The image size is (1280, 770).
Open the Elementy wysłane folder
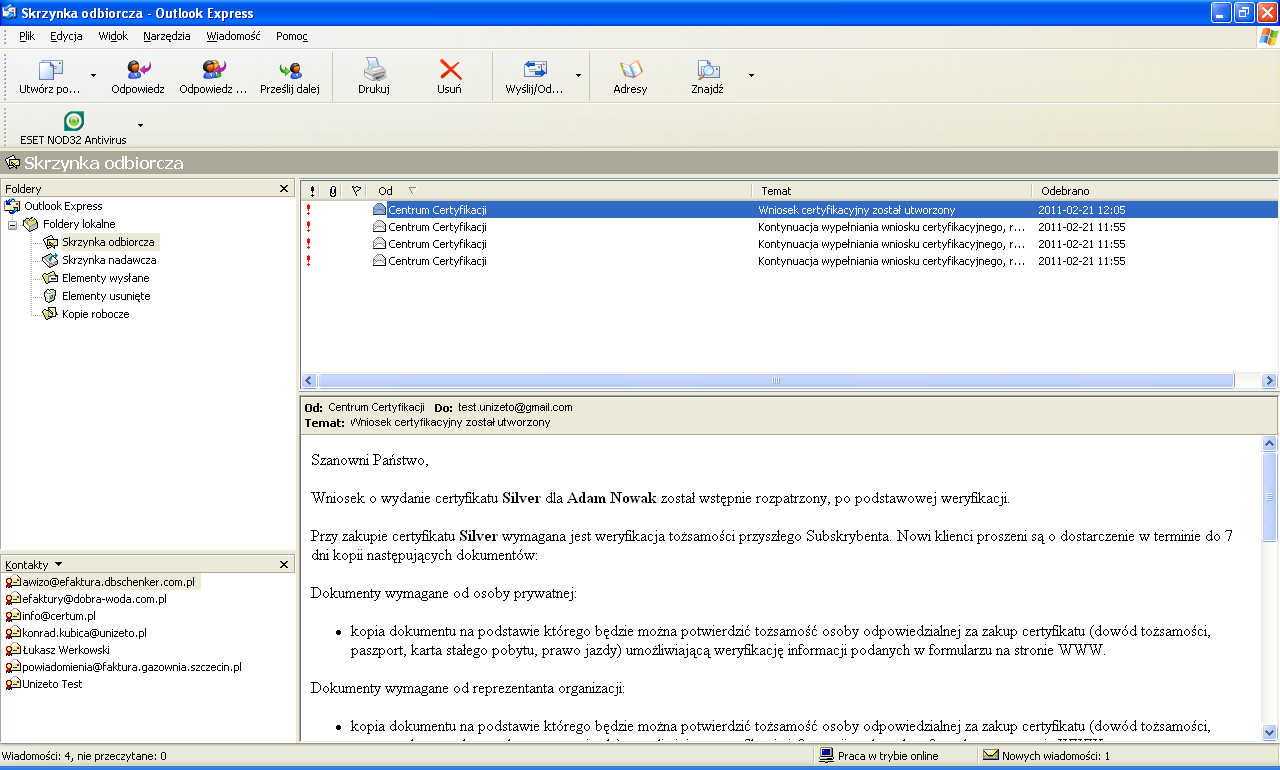click(x=106, y=278)
